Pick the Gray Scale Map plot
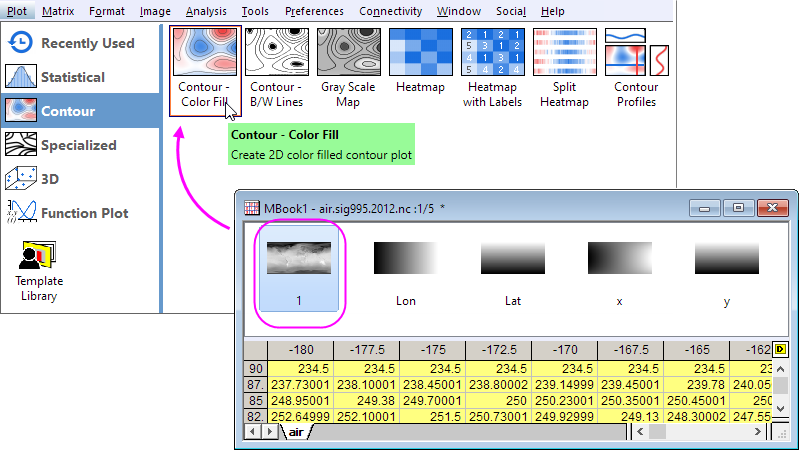This screenshot has width=800, height=451. pyautogui.click(x=348, y=68)
